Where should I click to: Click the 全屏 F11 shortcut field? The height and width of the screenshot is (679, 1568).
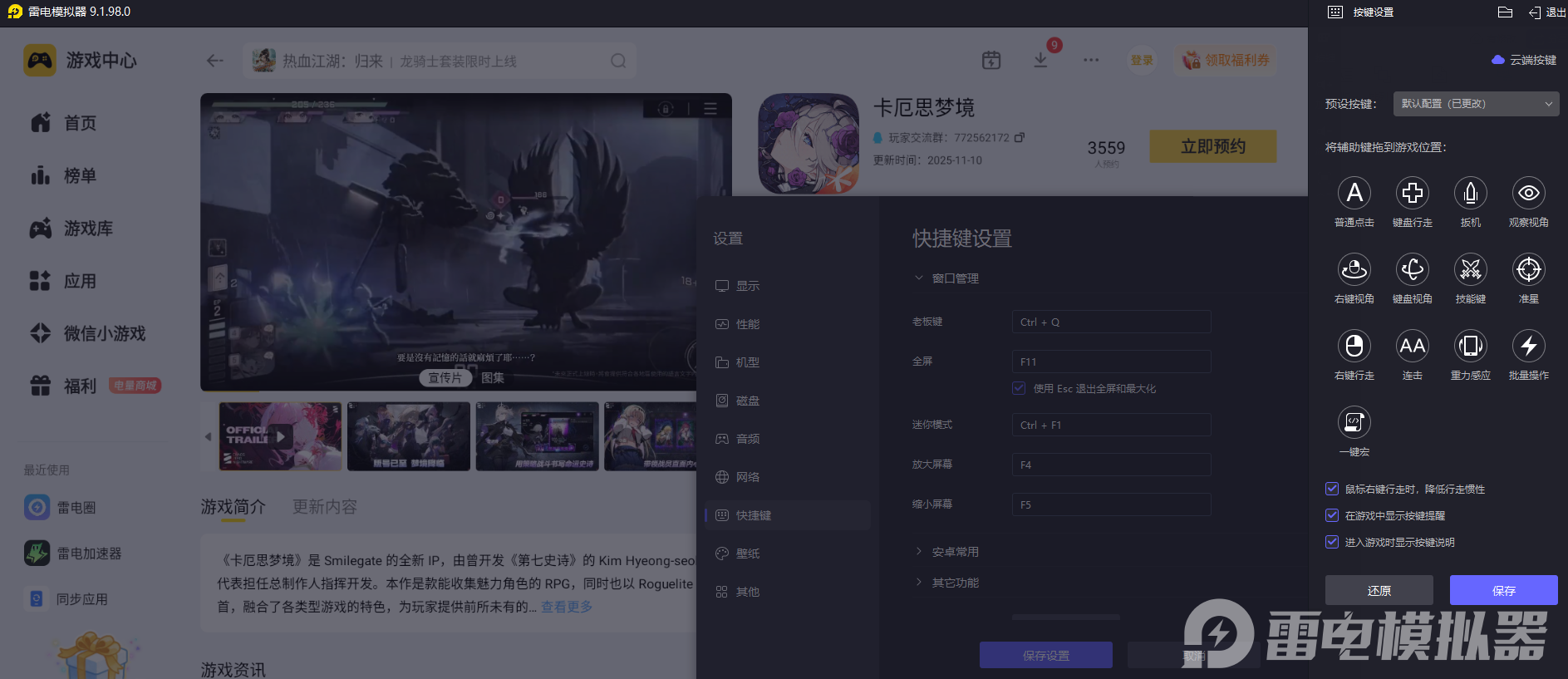point(1112,362)
